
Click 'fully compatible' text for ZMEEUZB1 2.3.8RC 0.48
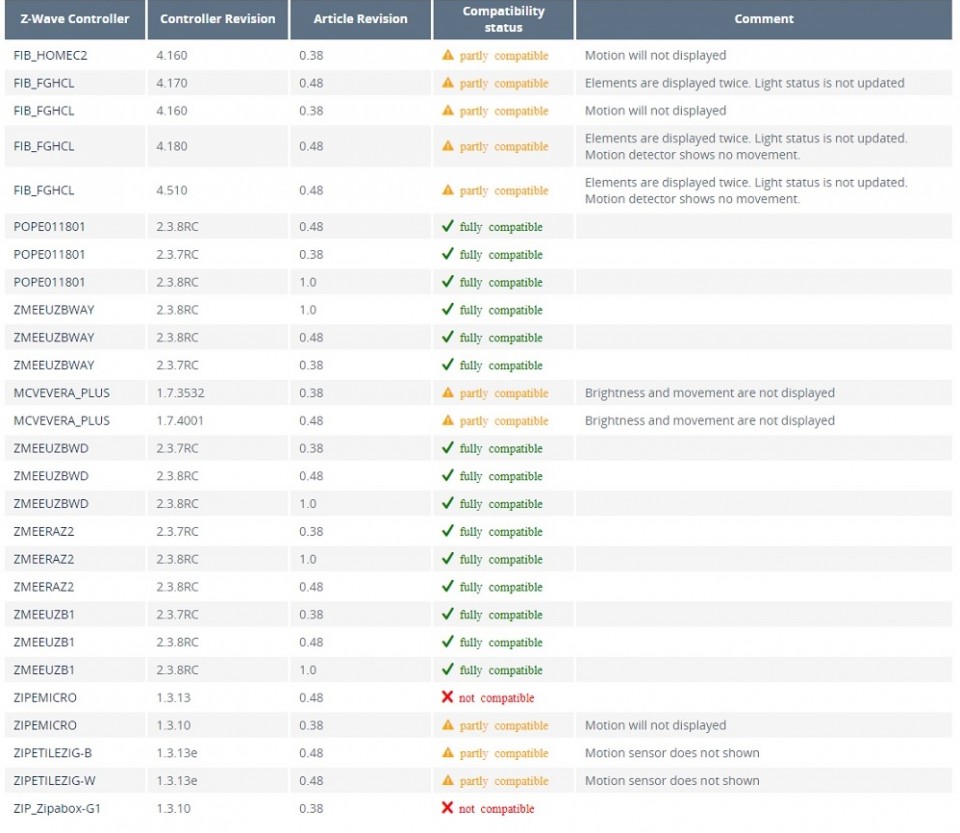[x=501, y=642]
